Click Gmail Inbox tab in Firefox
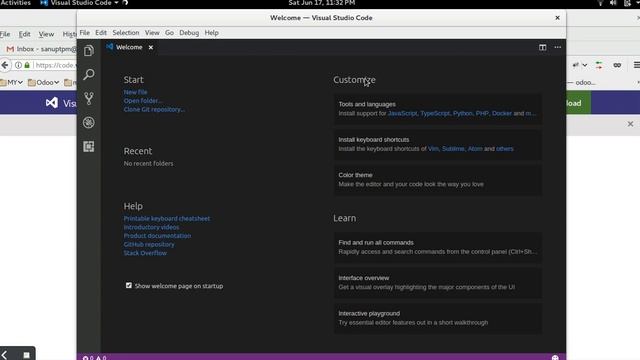 point(41,49)
